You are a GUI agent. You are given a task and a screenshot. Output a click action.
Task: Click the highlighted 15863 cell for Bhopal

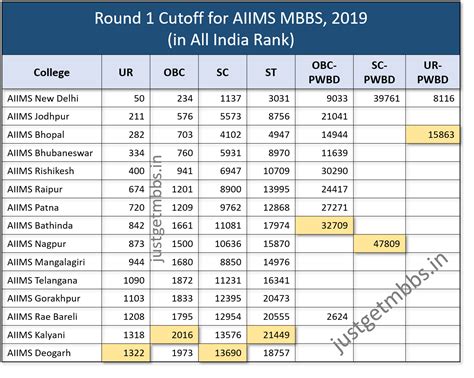(433, 135)
